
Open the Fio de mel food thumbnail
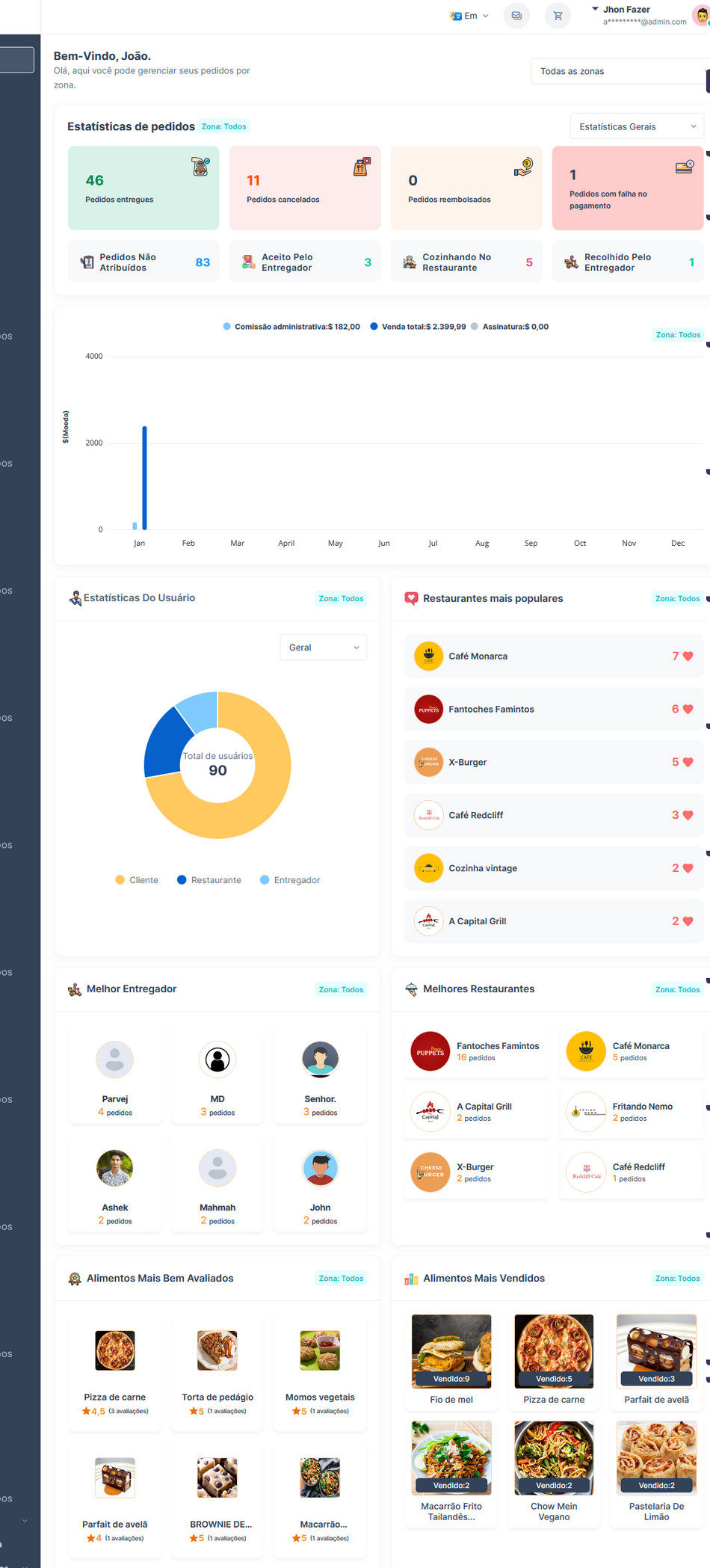tap(451, 1350)
